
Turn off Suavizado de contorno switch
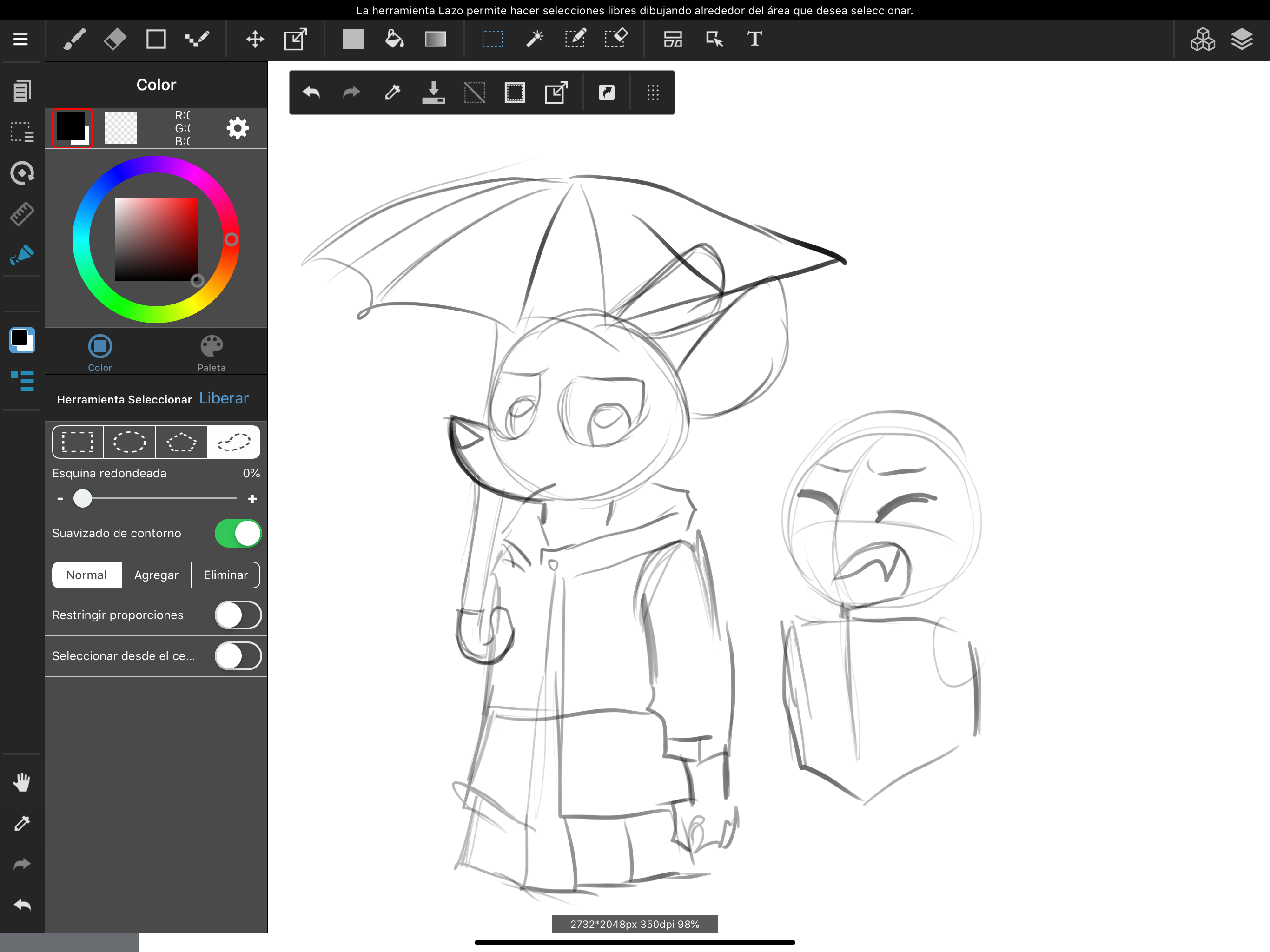click(x=238, y=534)
